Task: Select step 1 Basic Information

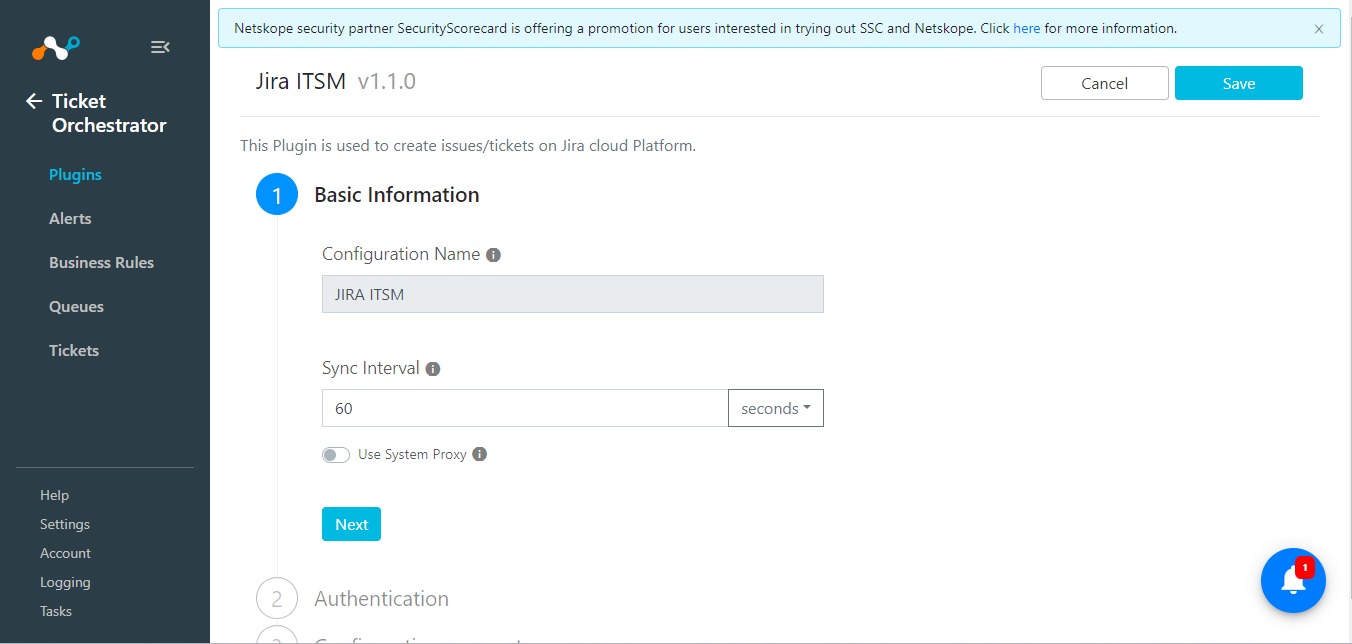Action: click(277, 195)
